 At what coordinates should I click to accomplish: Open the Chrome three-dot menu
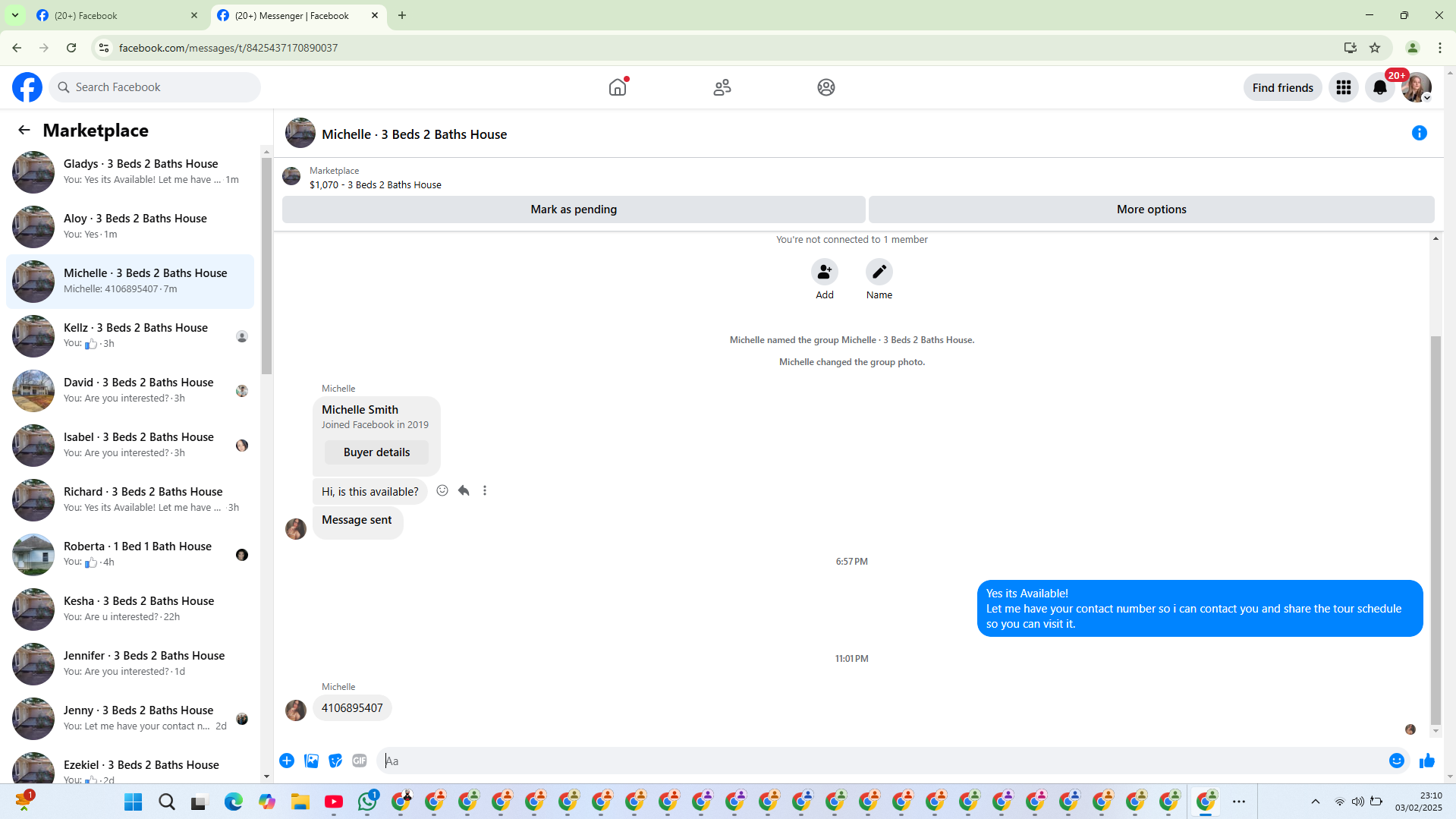pyautogui.click(x=1440, y=48)
